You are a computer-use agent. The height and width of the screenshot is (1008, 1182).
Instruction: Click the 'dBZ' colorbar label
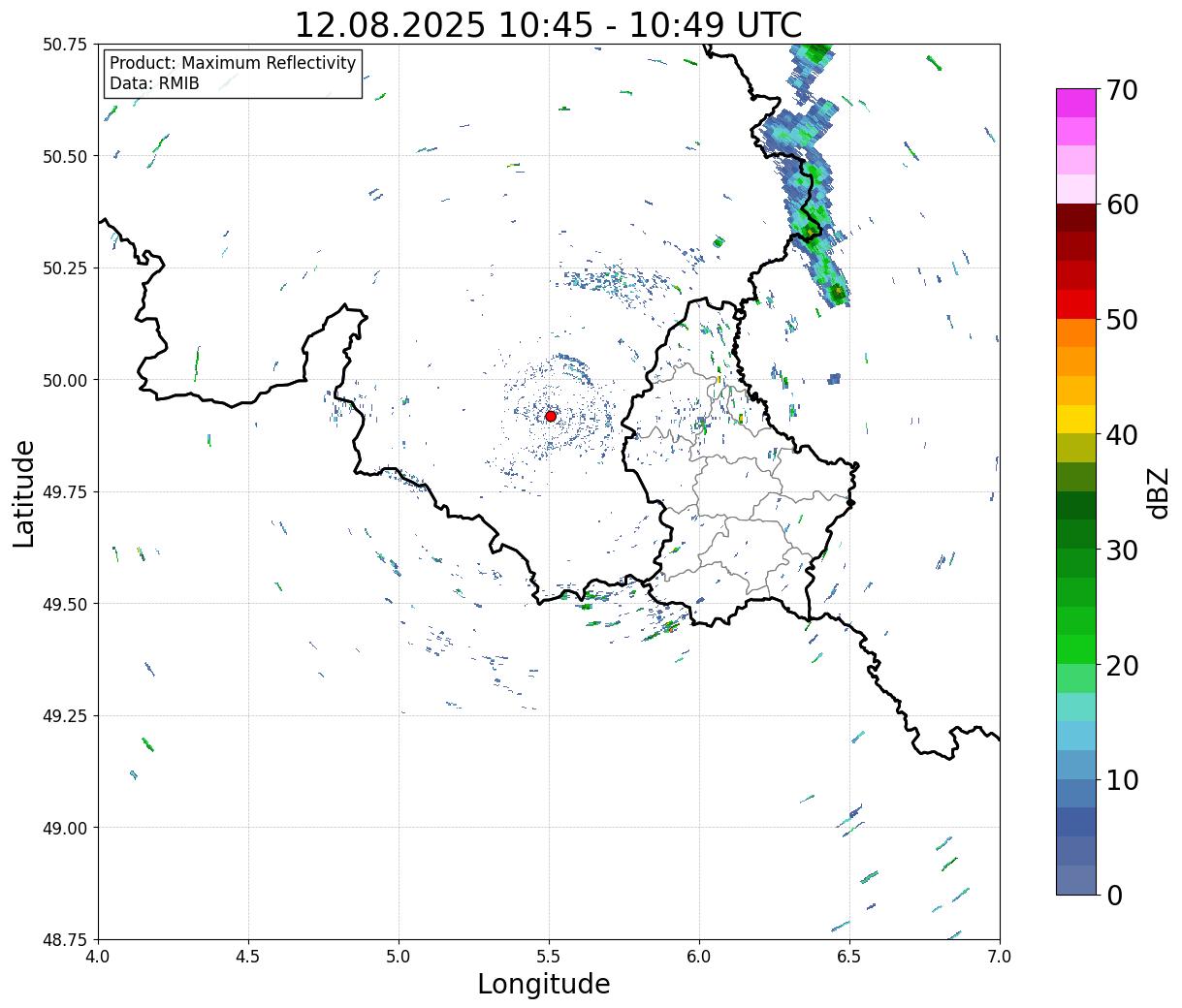(1158, 492)
